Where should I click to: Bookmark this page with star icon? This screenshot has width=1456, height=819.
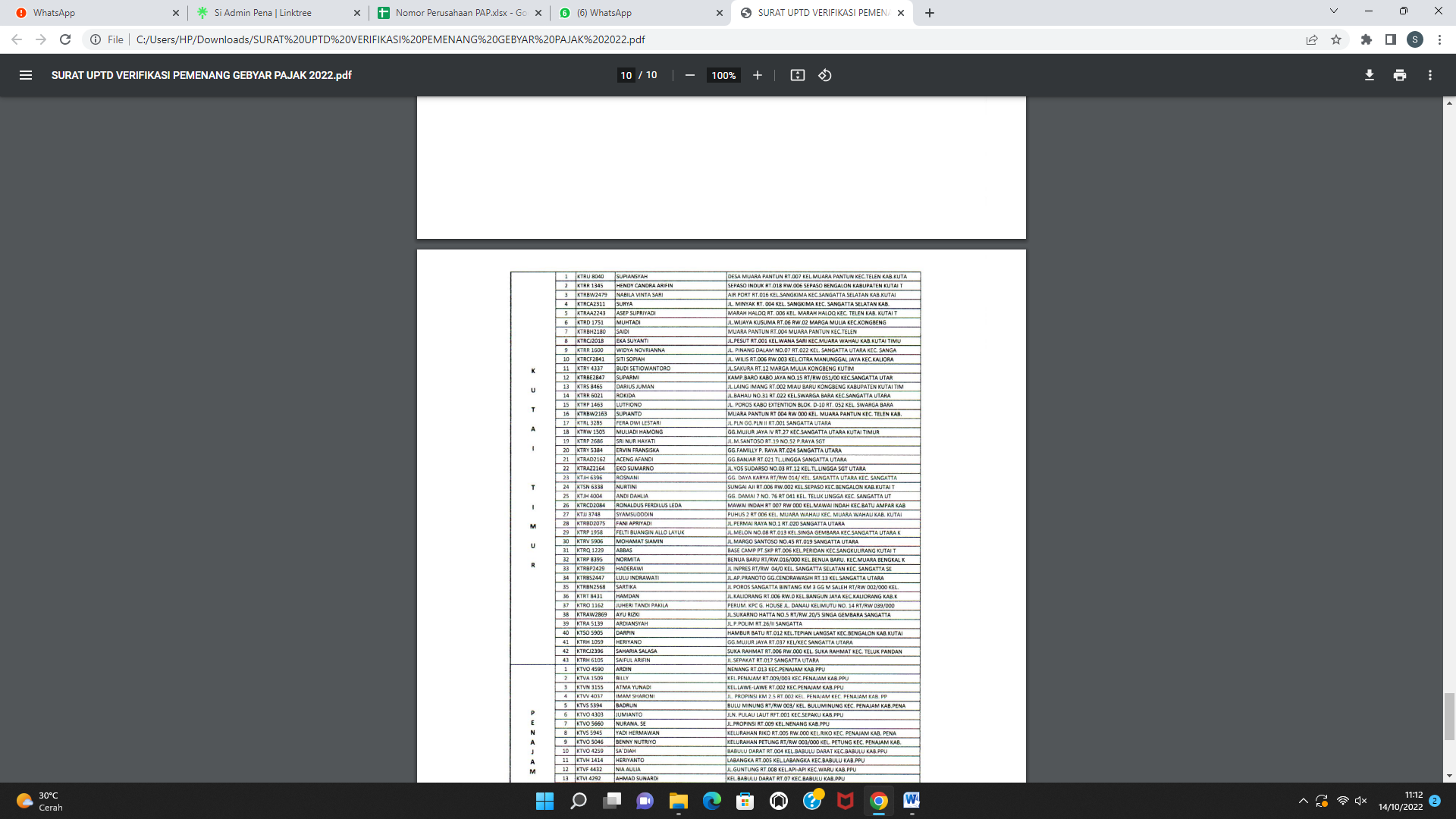tap(1336, 39)
